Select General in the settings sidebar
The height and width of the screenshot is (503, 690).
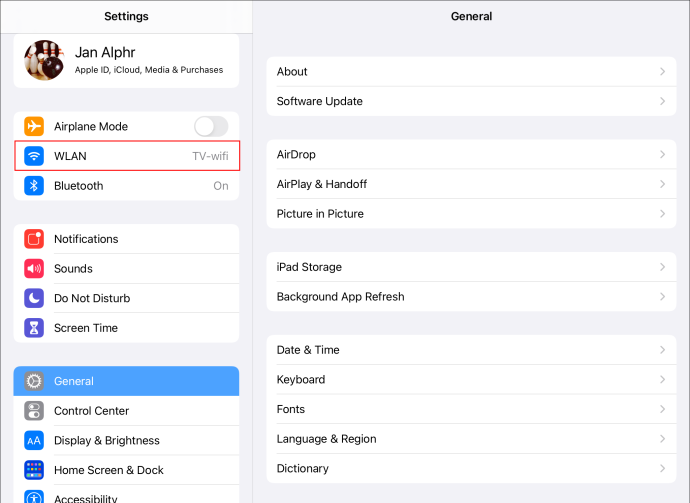(x=126, y=381)
